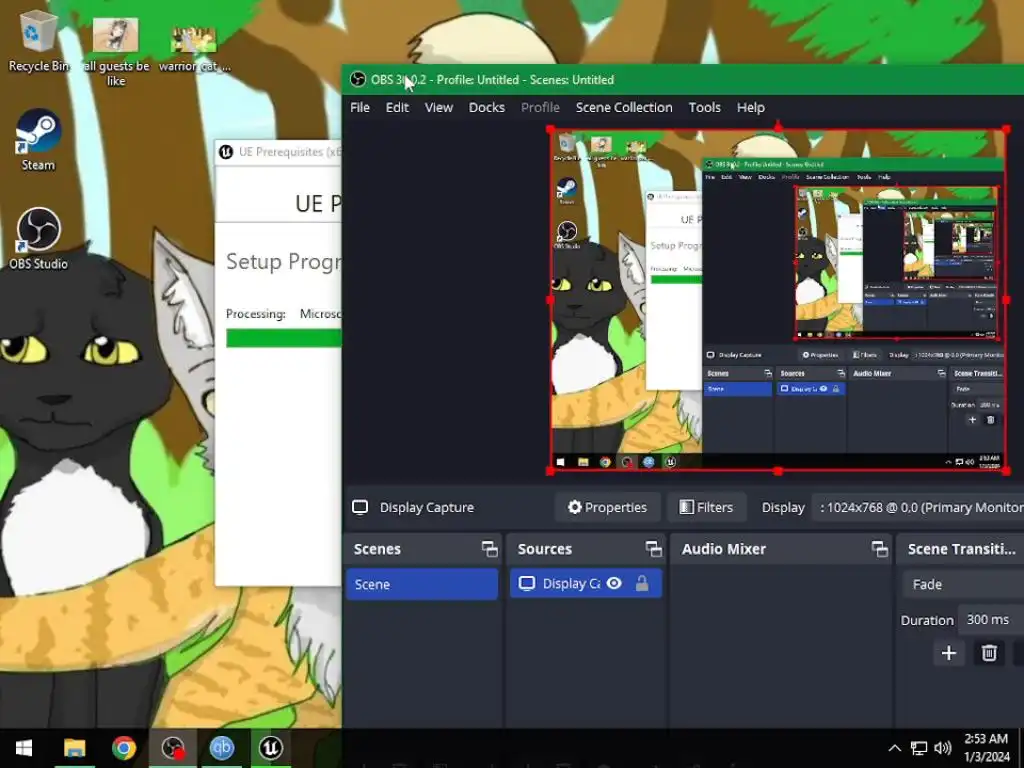The image size is (1024, 768).
Task: Select the Steam desktop shortcut
Action: (38, 140)
